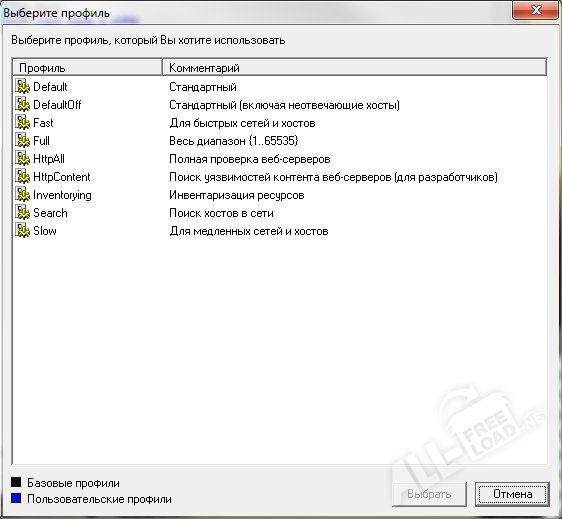This screenshot has width=562, height=519.
Task: Sort by the Комментарий column header
Action: pos(355,68)
